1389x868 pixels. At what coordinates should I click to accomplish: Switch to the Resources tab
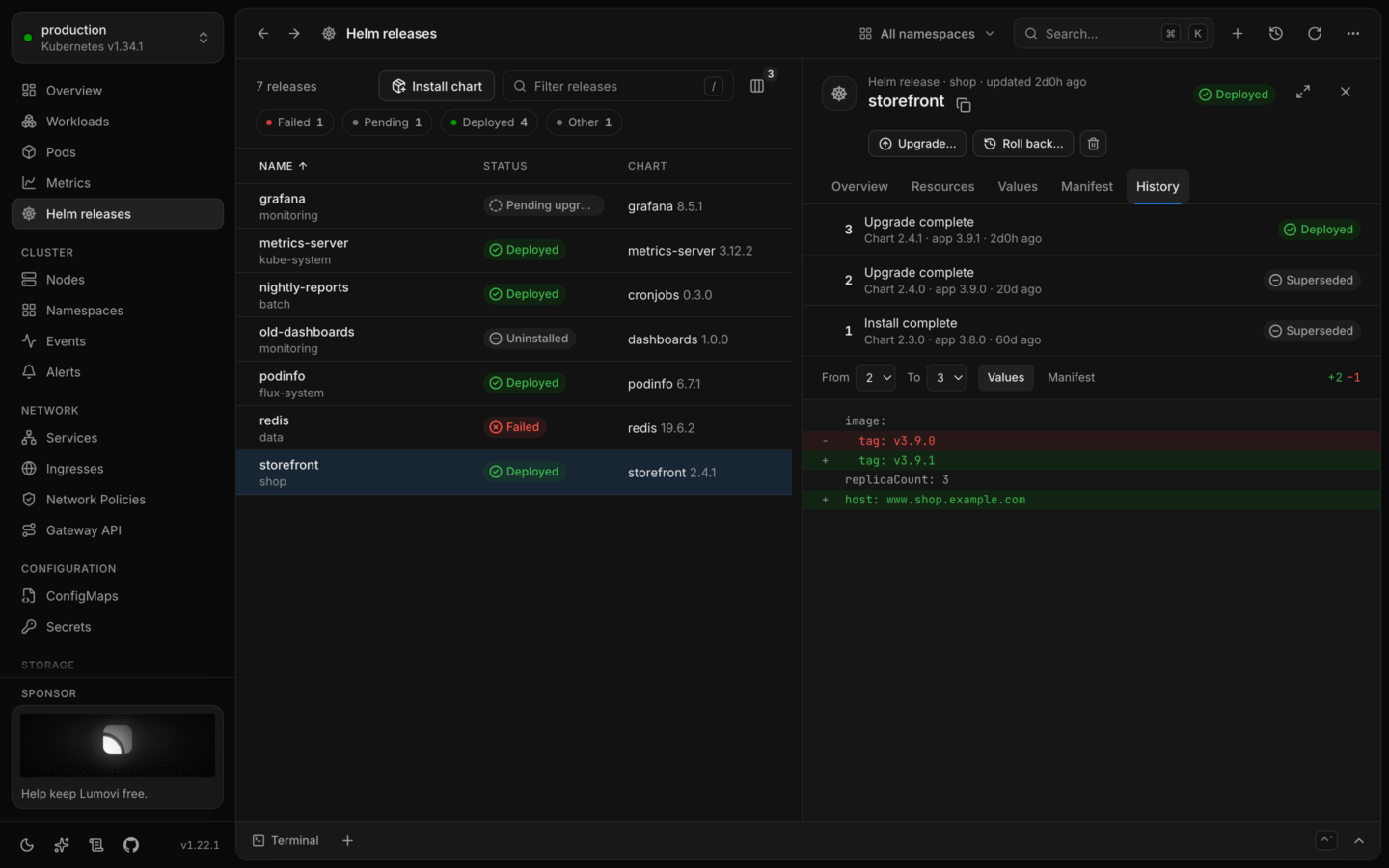tap(942, 186)
